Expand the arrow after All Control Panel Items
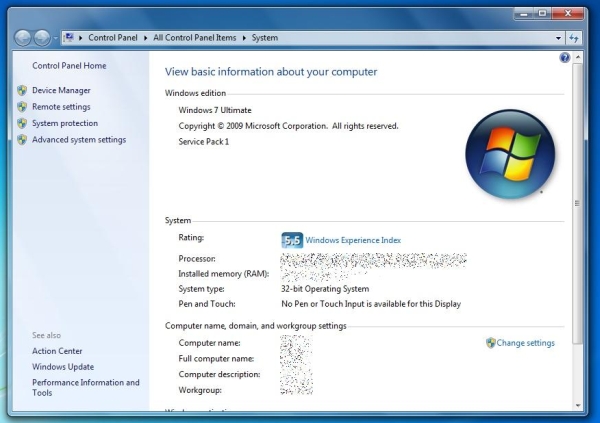The width and height of the screenshot is (600, 423). point(244,38)
